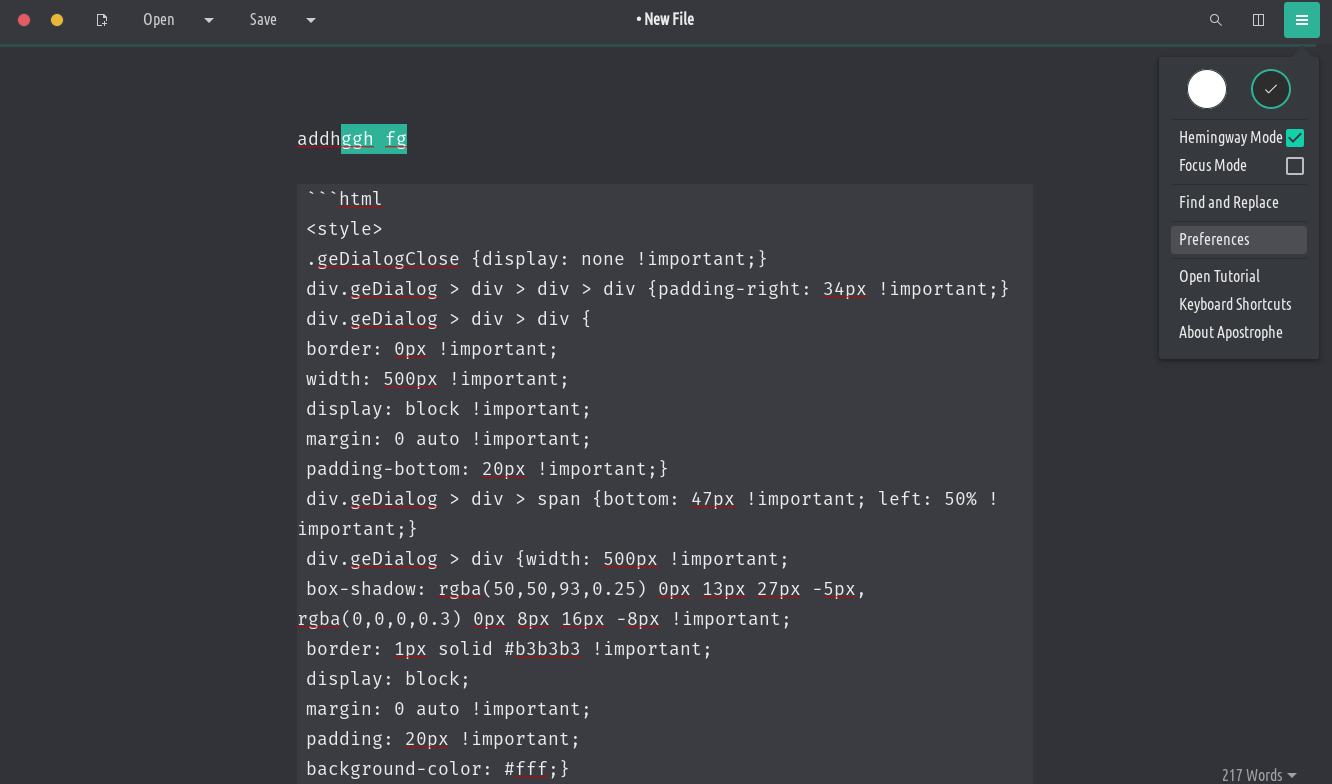Screen dimensions: 1332x784
Task: Click Open Tutorial in the menu
Action: (1219, 277)
